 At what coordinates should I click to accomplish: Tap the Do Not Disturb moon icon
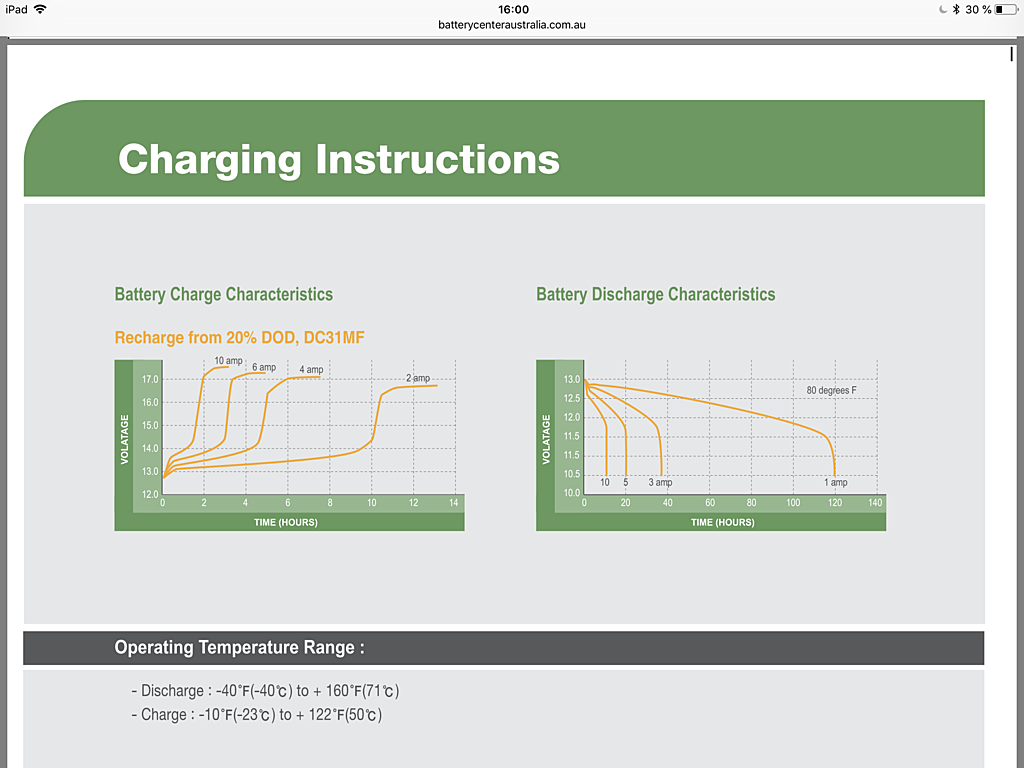(x=943, y=9)
